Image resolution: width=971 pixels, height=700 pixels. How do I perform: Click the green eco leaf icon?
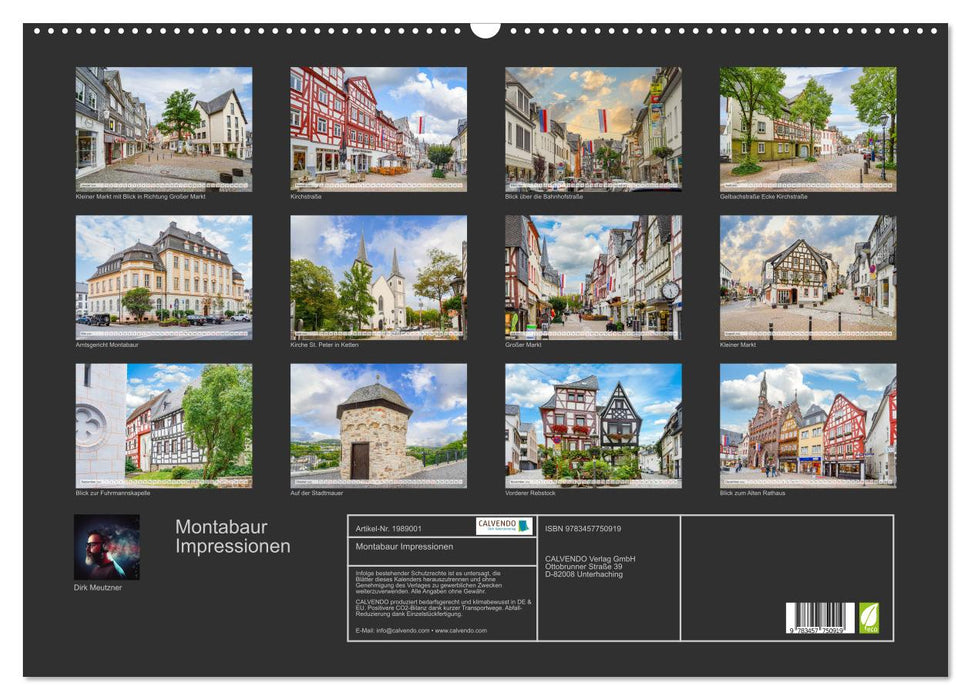[869, 617]
